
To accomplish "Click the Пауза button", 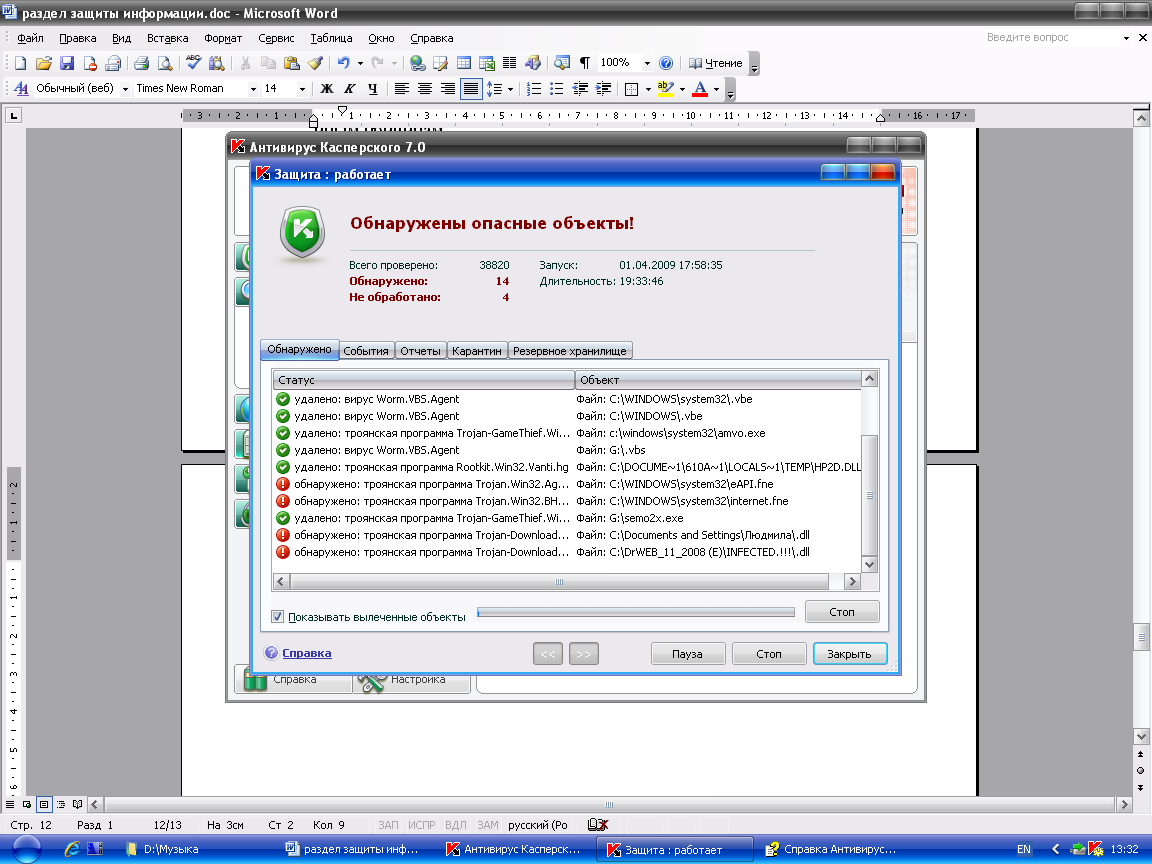I will point(688,653).
